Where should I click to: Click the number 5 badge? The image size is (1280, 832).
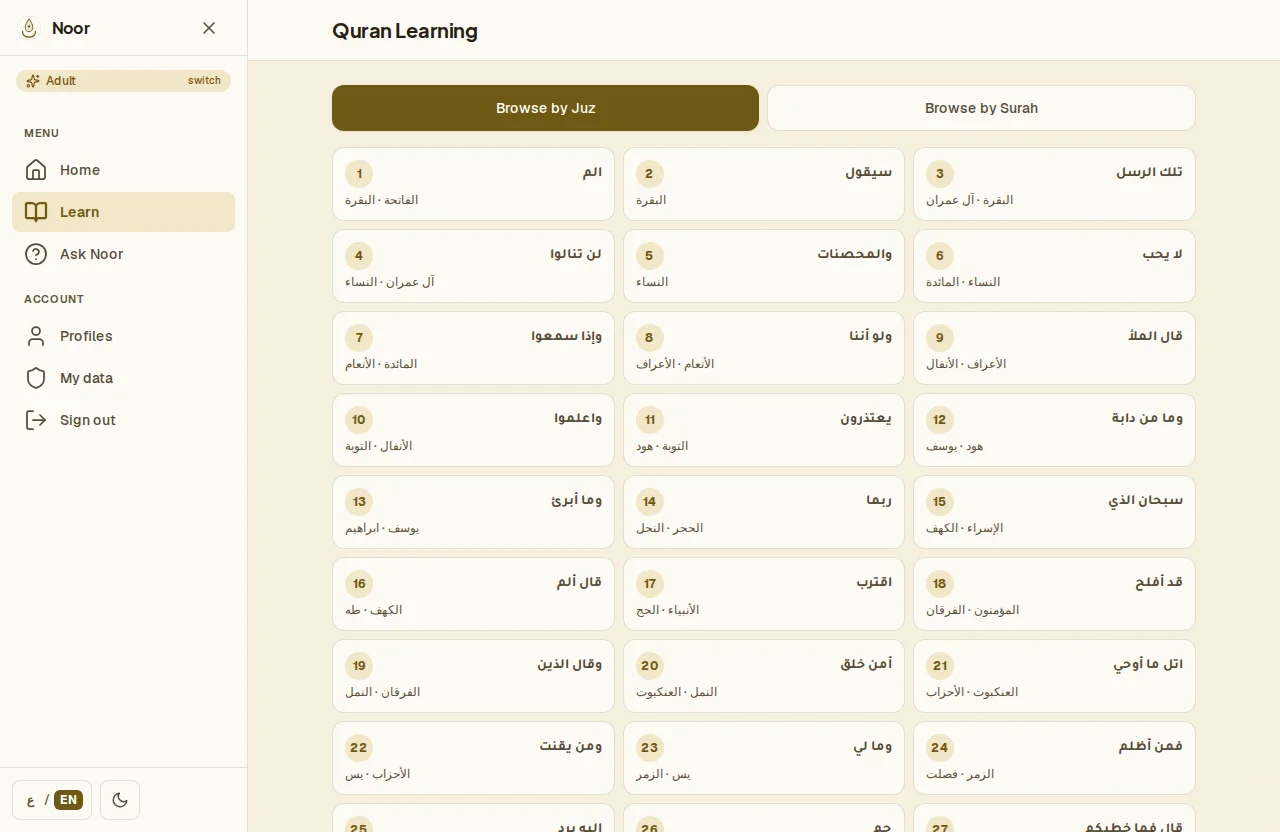pos(649,255)
